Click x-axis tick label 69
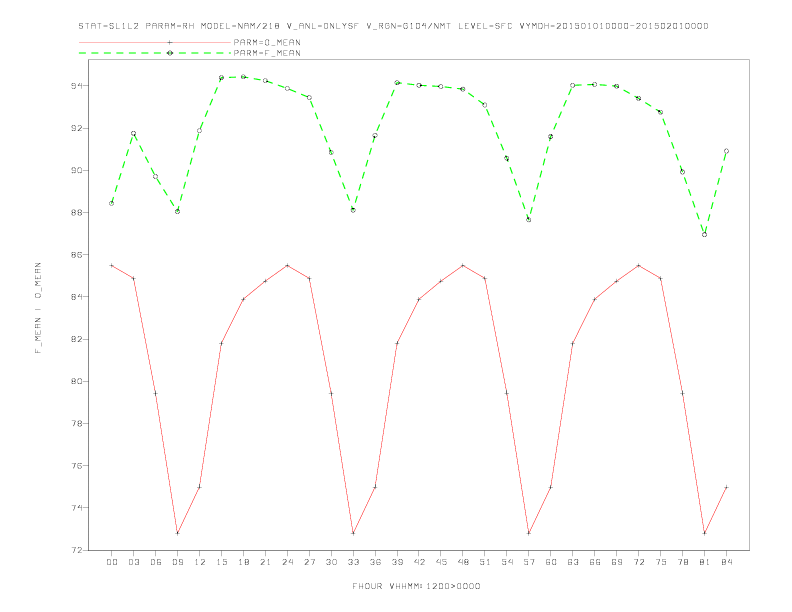 point(617,562)
